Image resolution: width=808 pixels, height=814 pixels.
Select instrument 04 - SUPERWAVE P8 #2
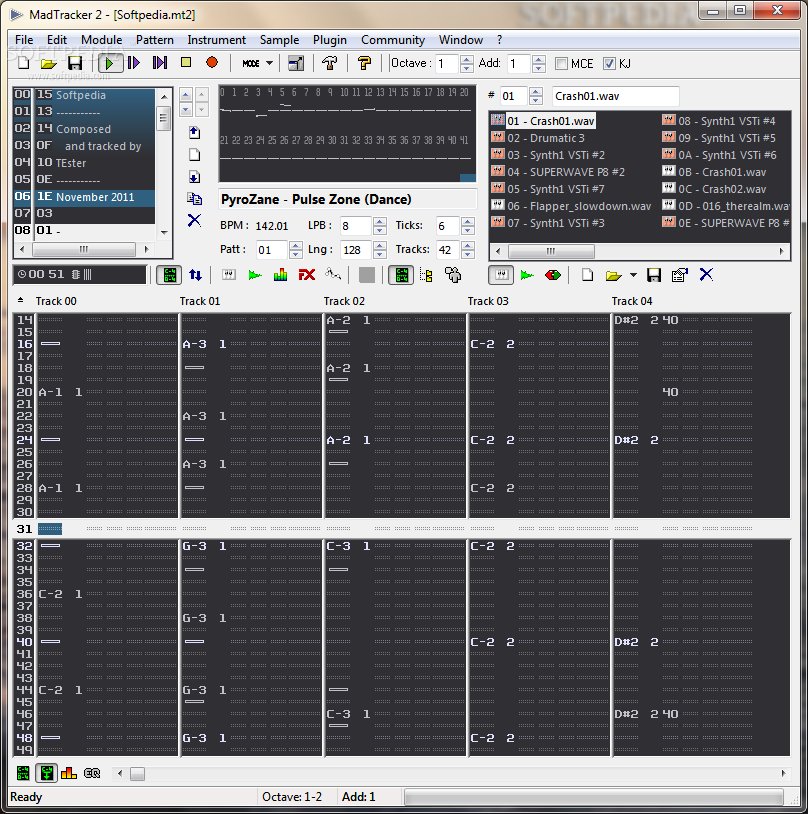pos(558,172)
